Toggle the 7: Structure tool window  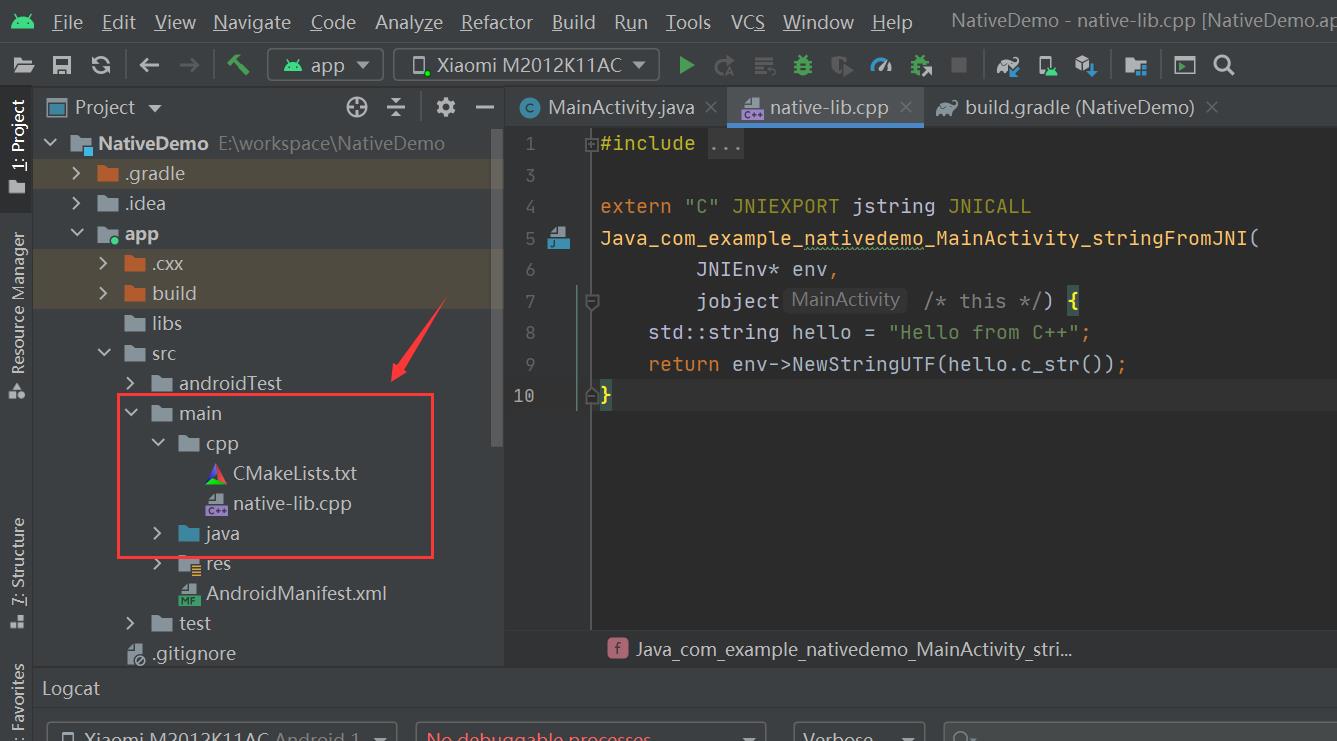17,572
